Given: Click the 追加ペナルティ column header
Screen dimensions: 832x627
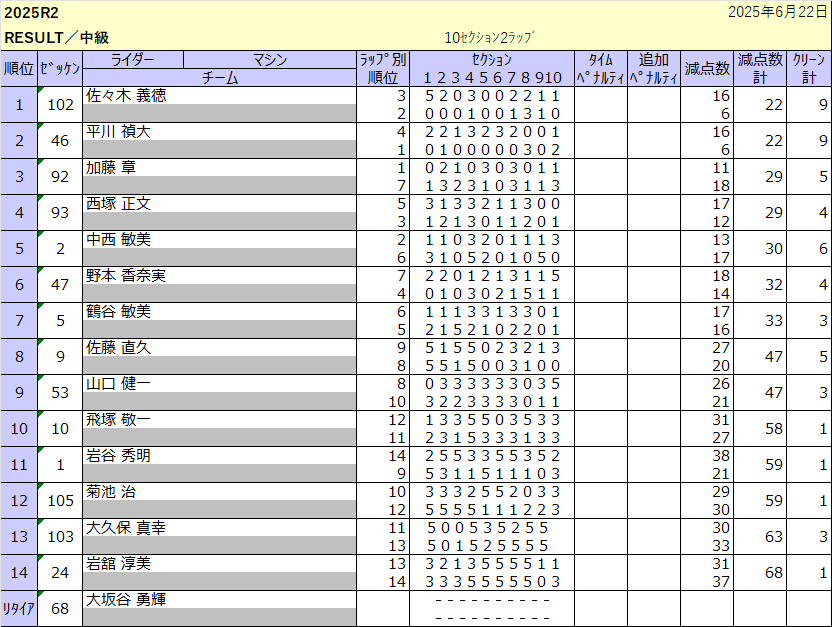Looking at the screenshot, I should click(x=653, y=68).
